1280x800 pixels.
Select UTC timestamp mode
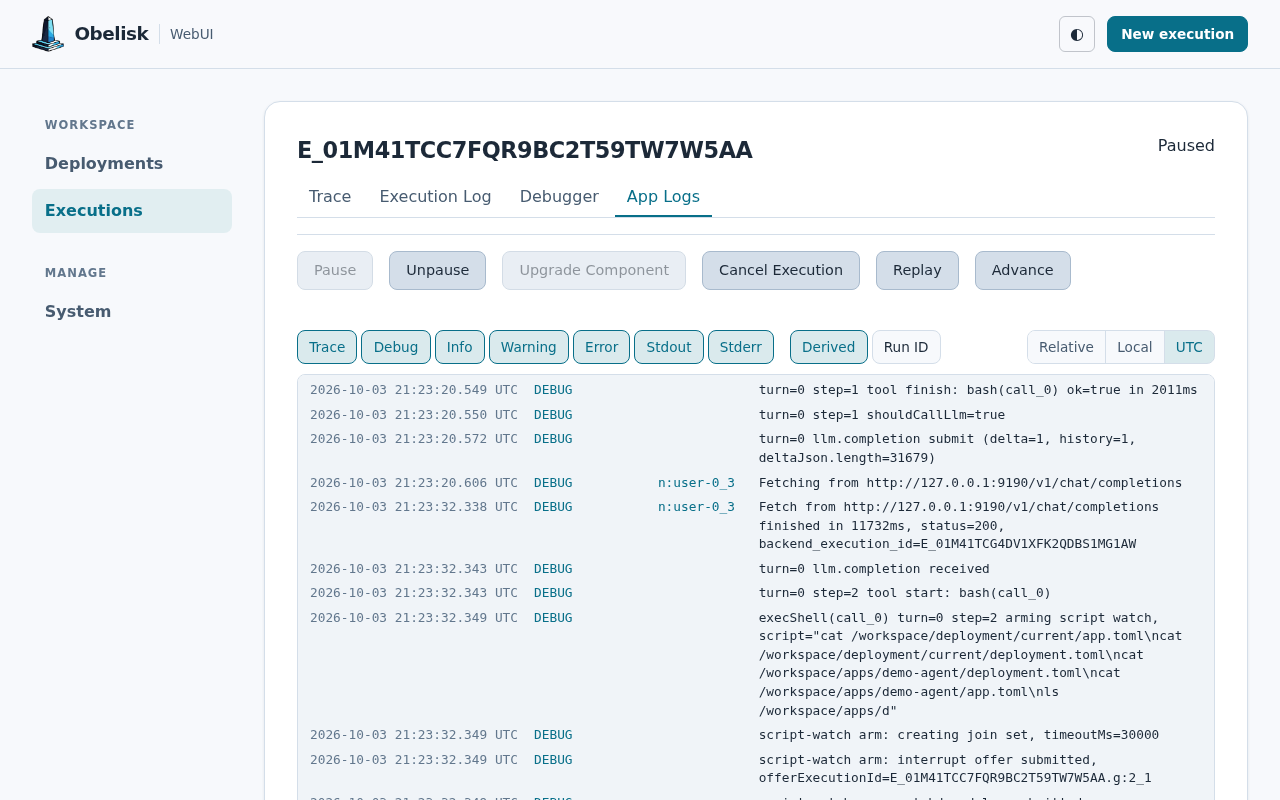[1189, 347]
